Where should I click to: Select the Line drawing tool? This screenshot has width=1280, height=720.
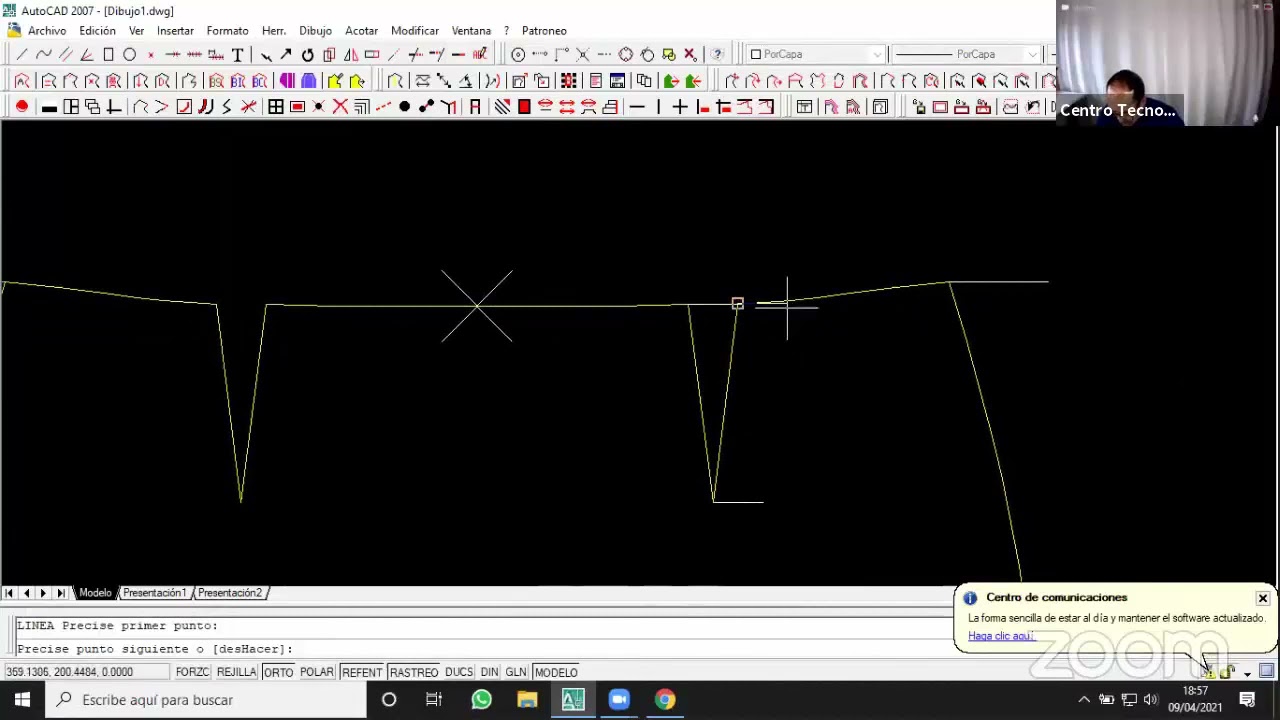(x=22, y=54)
